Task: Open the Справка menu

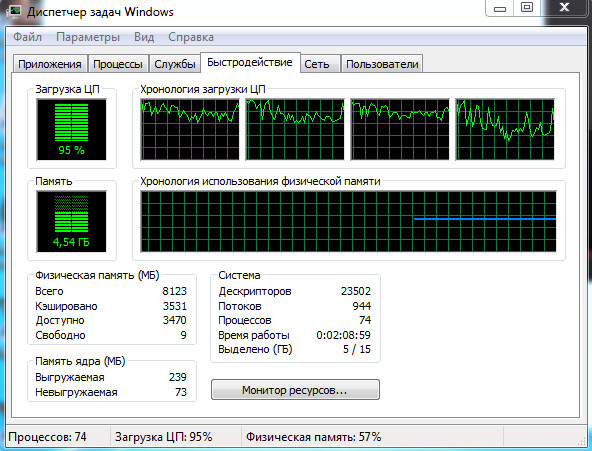Action: tap(191, 37)
